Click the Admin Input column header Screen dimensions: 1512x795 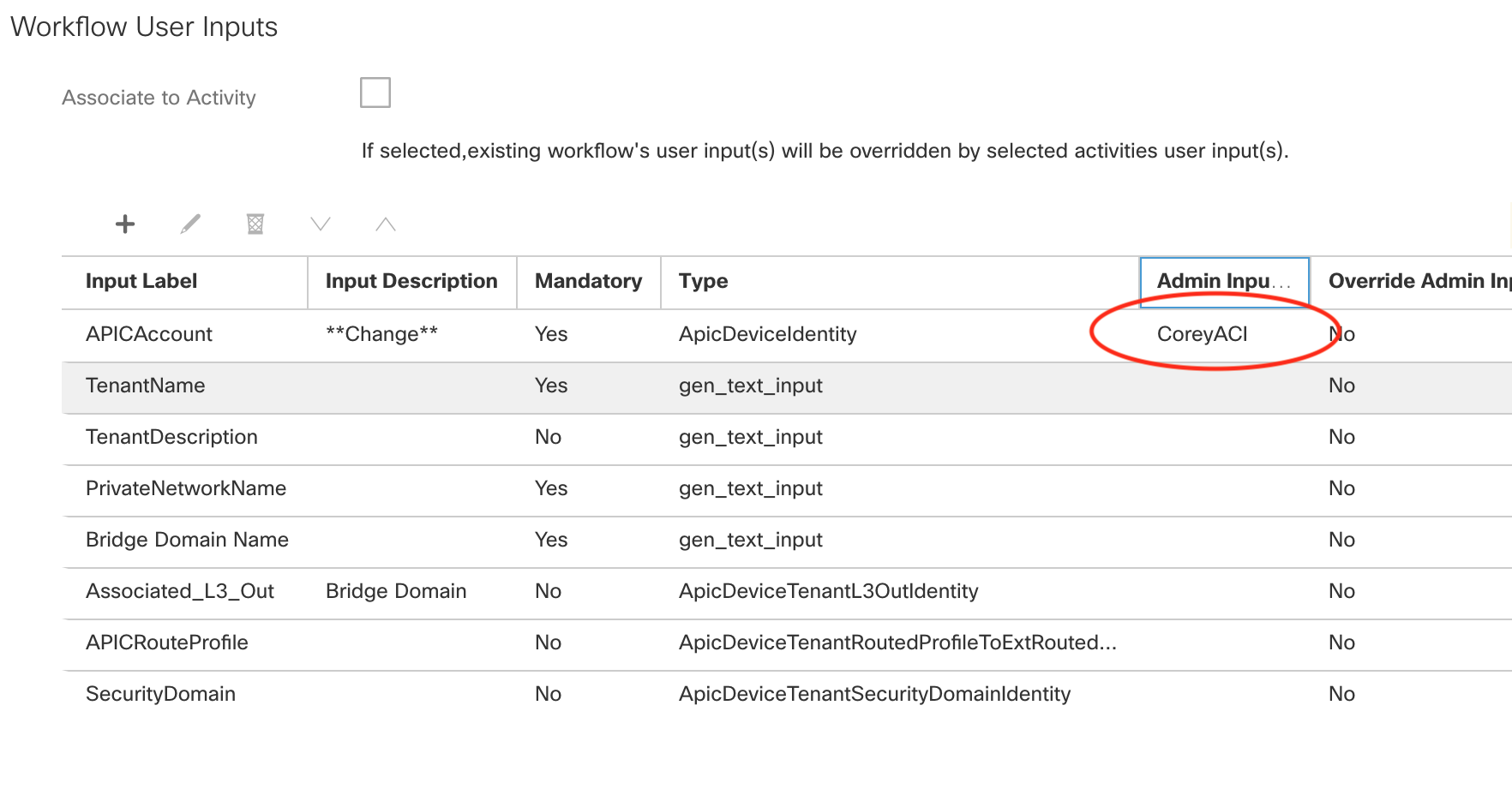(x=1224, y=281)
